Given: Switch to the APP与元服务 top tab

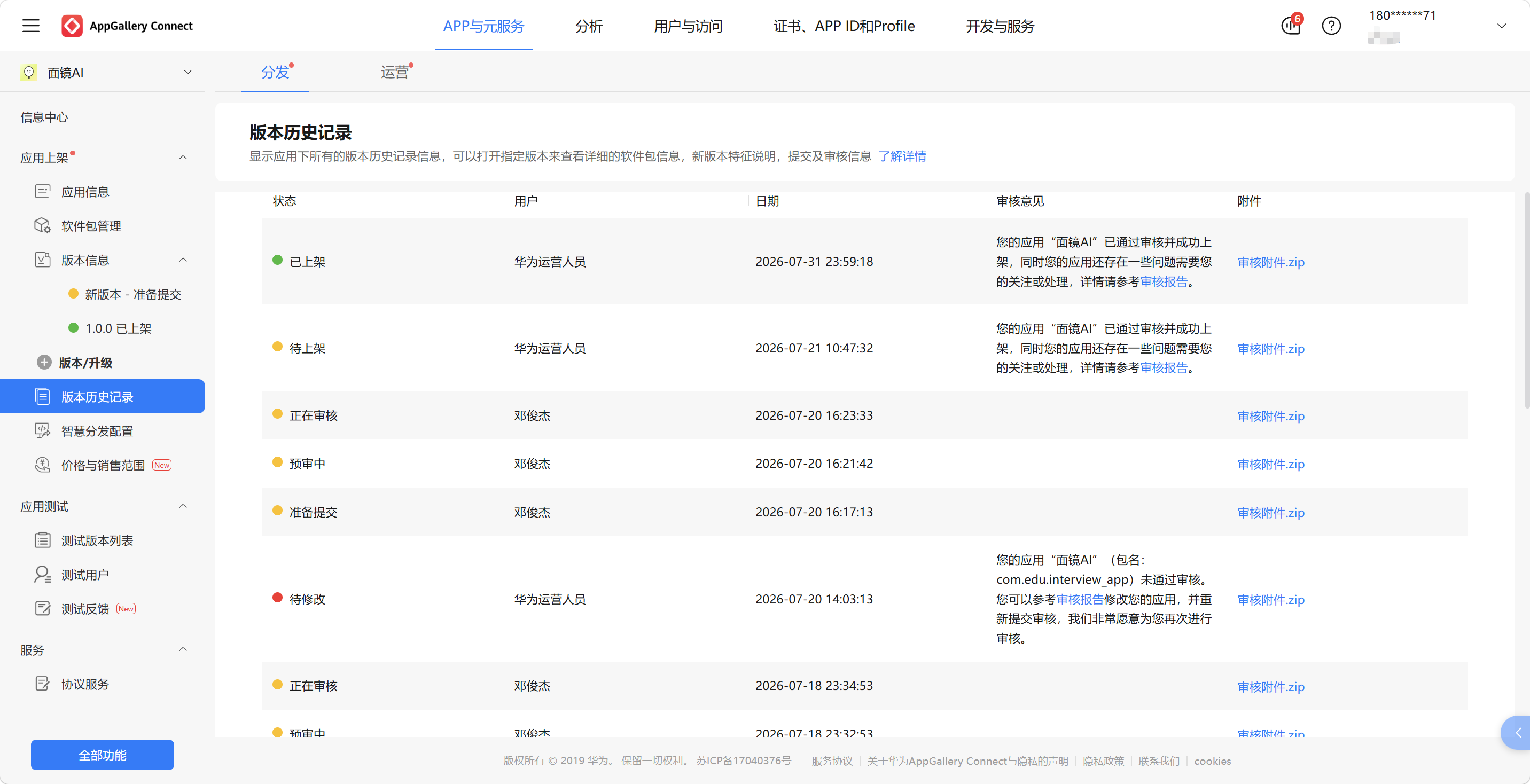Looking at the screenshot, I should (x=483, y=26).
